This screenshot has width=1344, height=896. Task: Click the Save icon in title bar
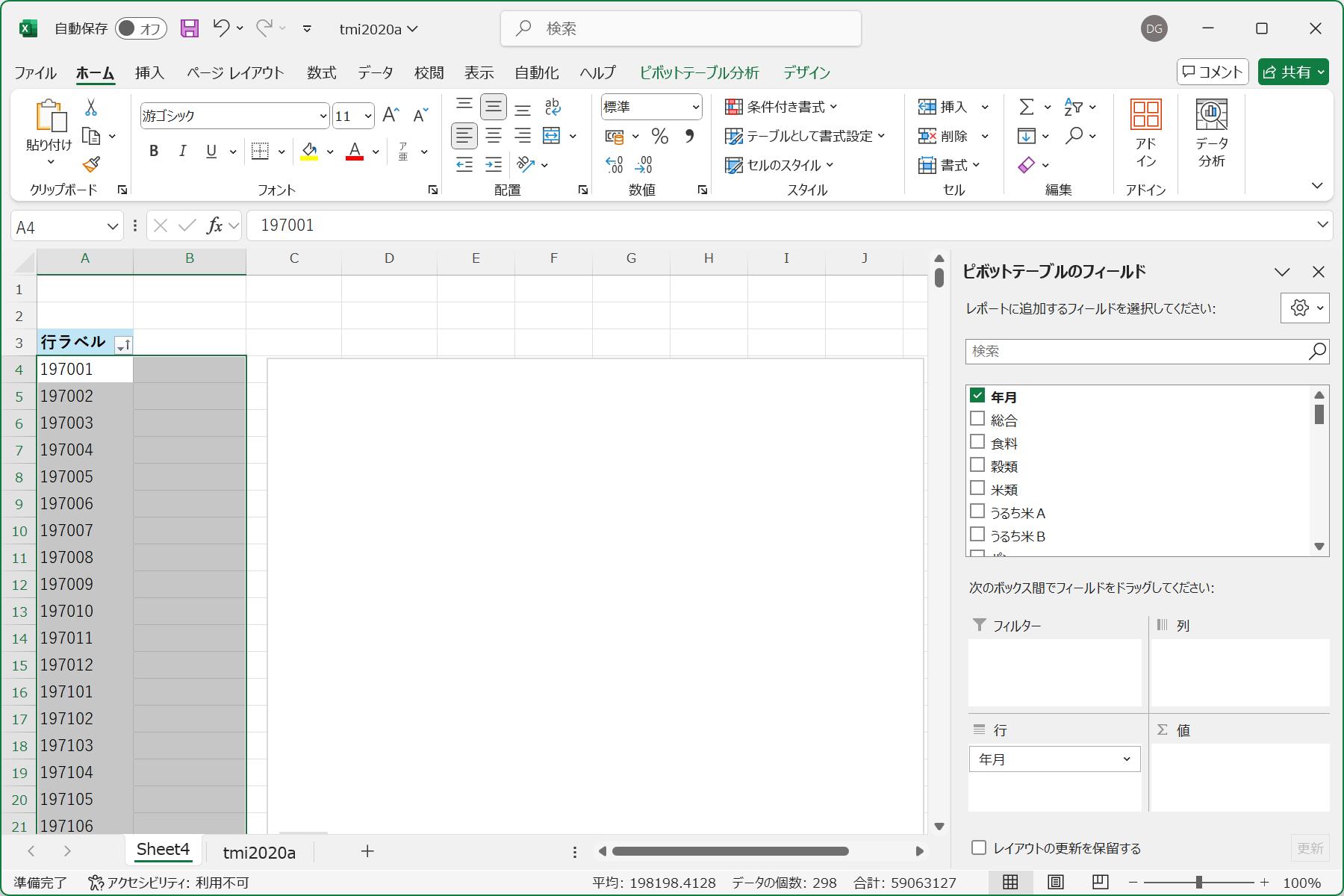tap(190, 28)
